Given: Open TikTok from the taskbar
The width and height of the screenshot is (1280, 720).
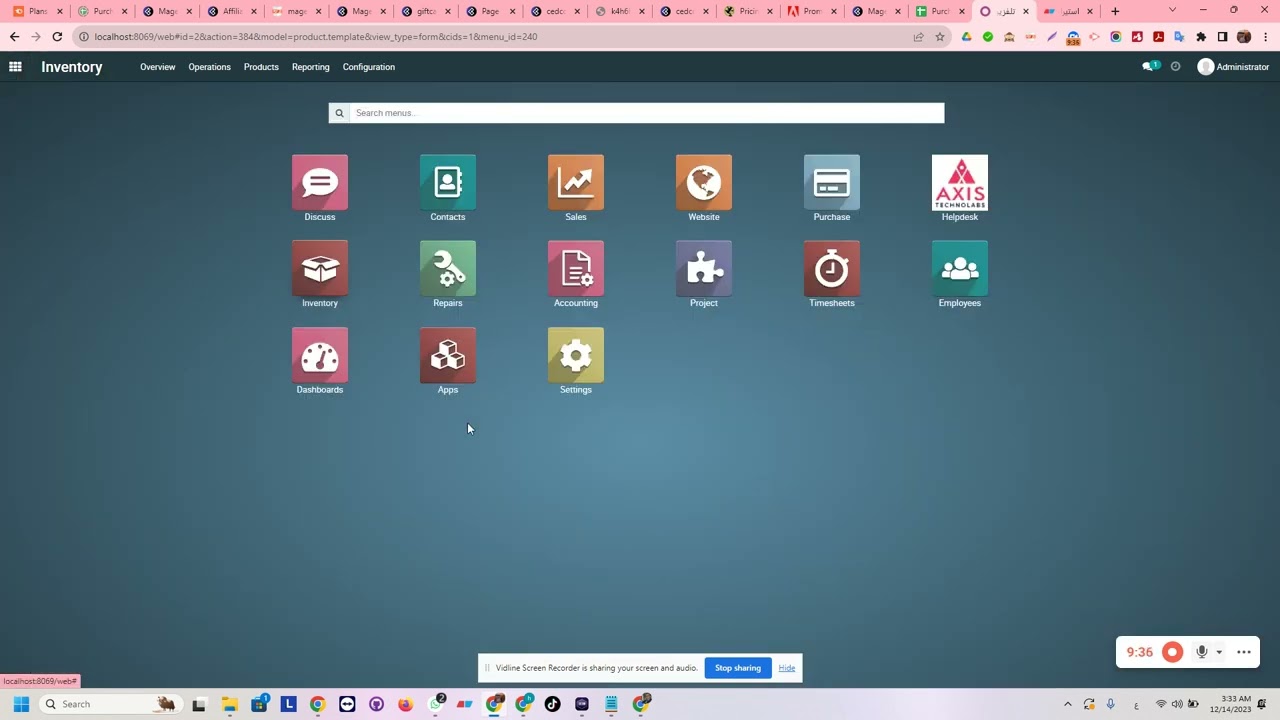Looking at the screenshot, I should [553, 704].
